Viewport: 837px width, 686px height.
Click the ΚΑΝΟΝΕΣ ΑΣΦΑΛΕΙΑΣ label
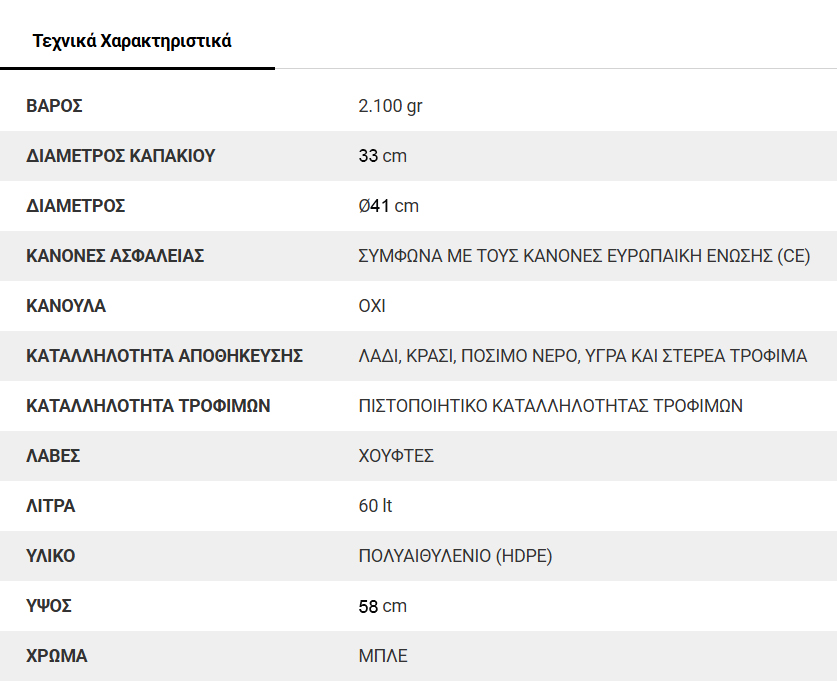(115, 256)
